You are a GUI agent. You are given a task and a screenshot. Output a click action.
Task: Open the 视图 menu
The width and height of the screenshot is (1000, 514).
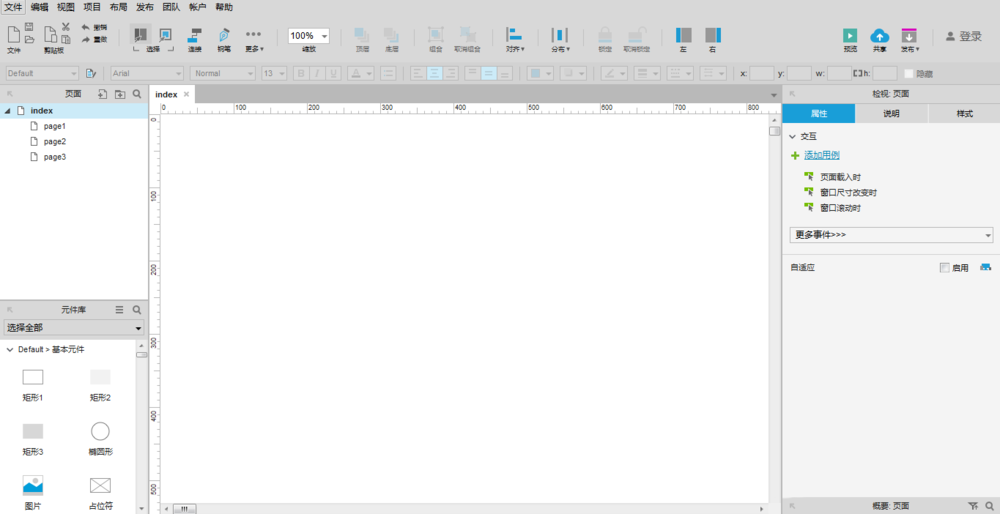click(65, 8)
